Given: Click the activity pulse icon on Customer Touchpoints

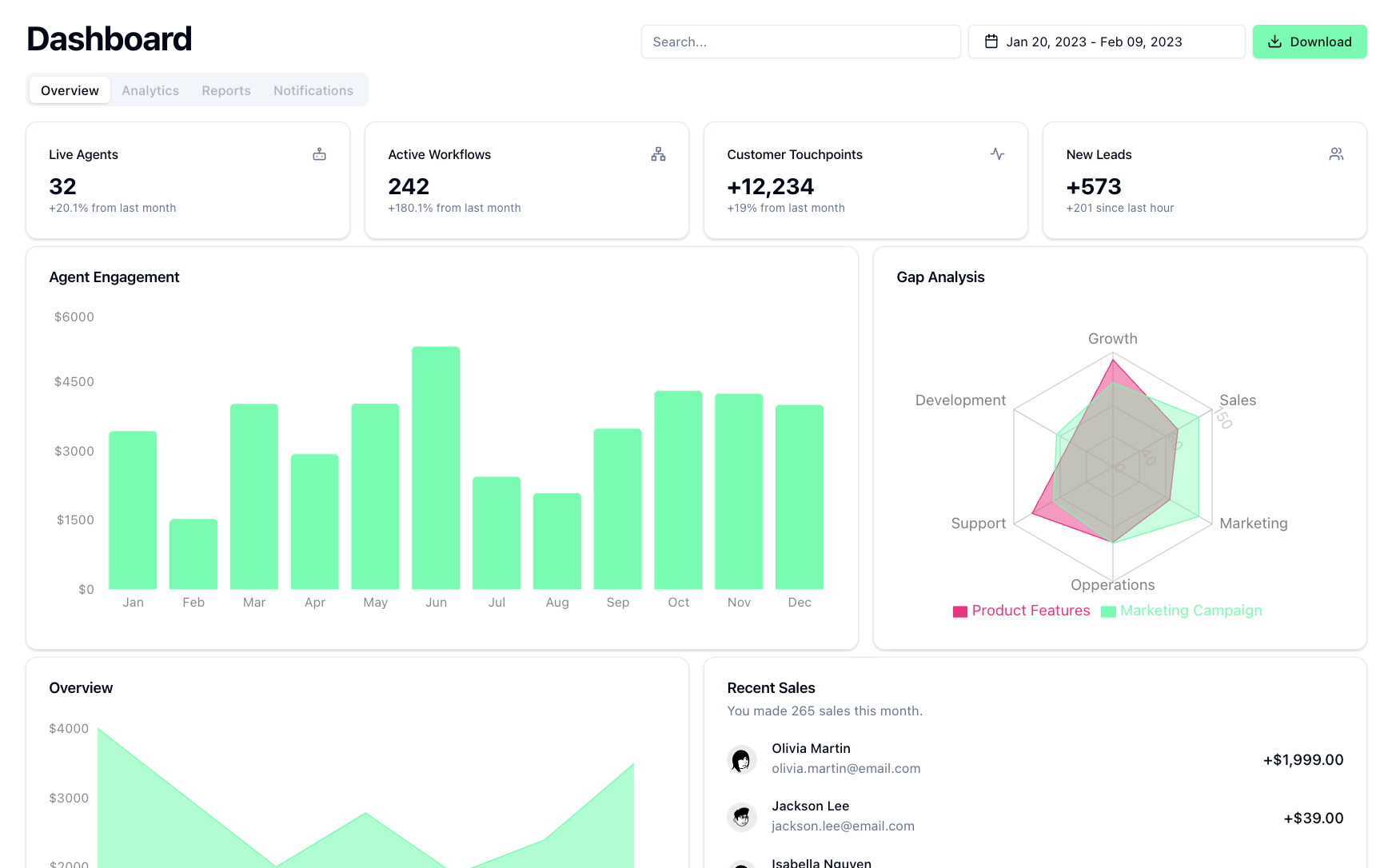Looking at the screenshot, I should (997, 153).
